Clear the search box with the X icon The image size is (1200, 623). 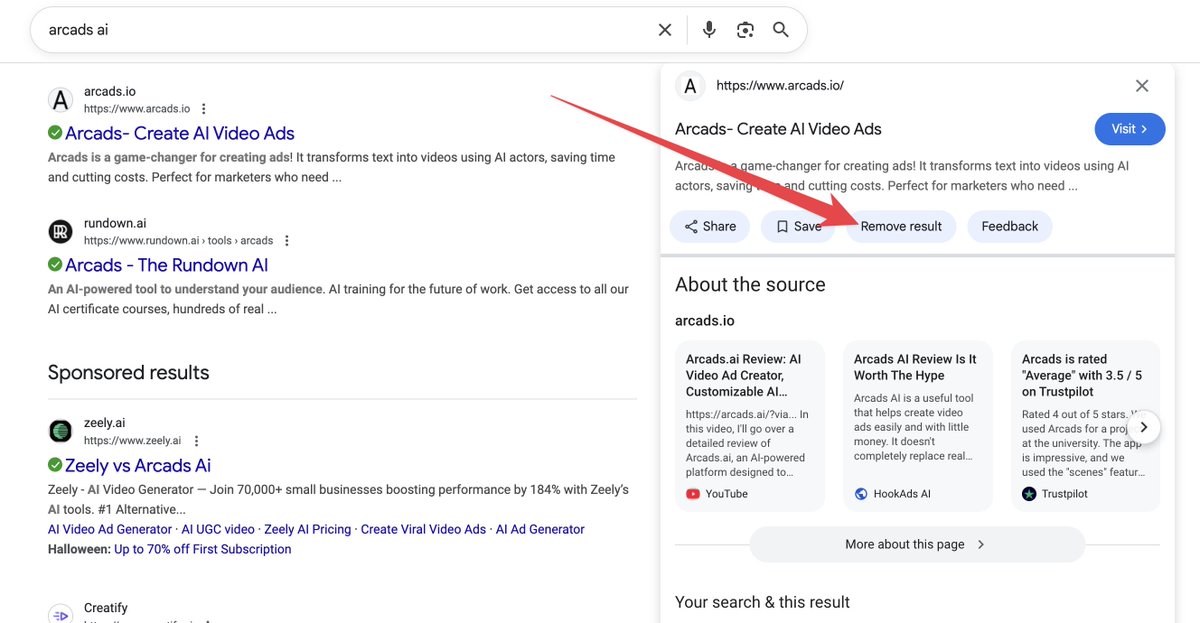tap(665, 30)
